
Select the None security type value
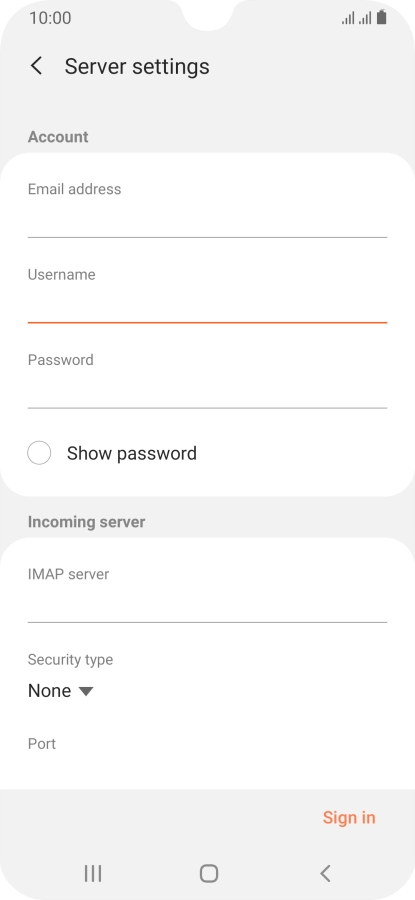[x=49, y=690]
